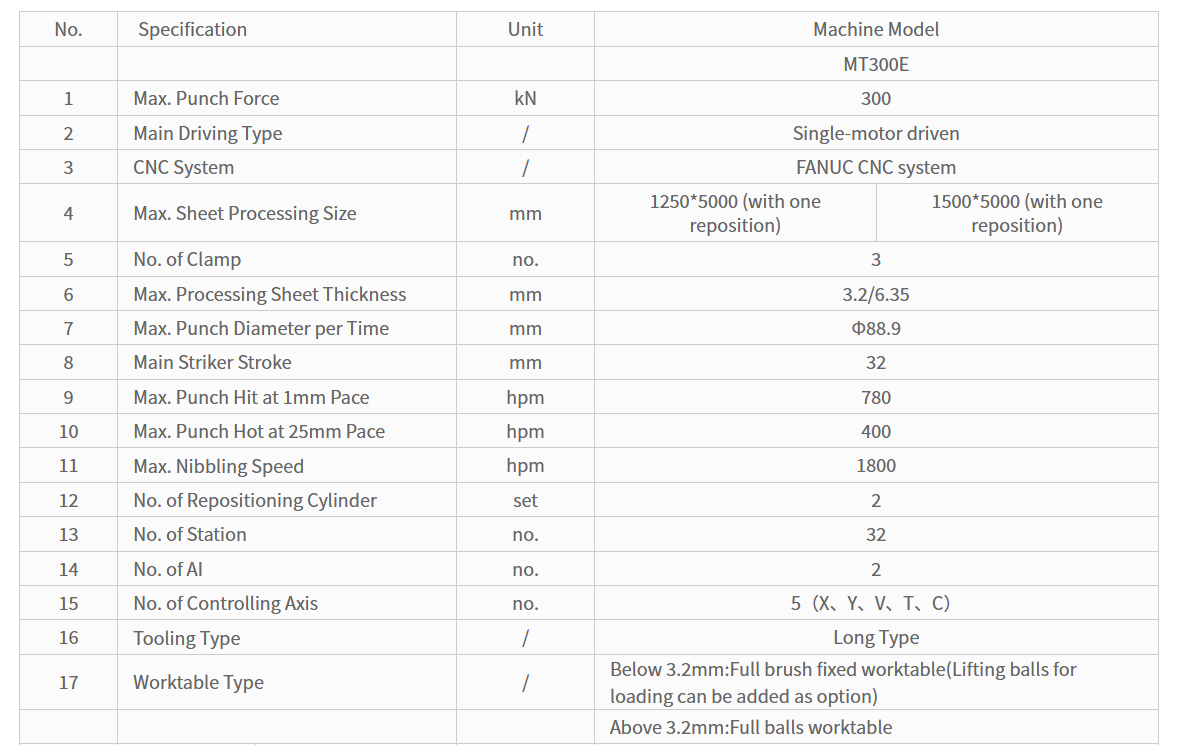Image resolution: width=1177 pixels, height=745 pixels.
Task: Select the 1800 nibbling speed value
Action: coord(876,466)
